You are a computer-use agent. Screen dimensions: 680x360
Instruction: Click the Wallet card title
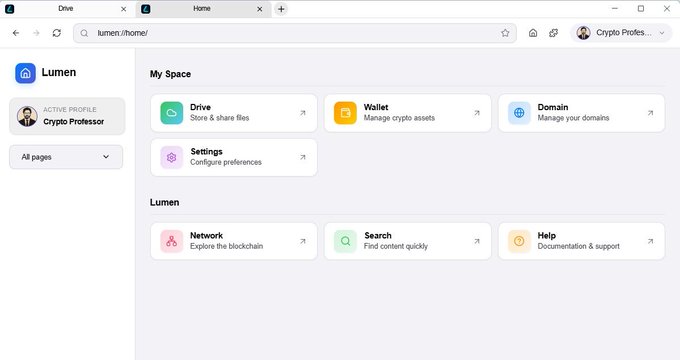click(x=376, y=107)
